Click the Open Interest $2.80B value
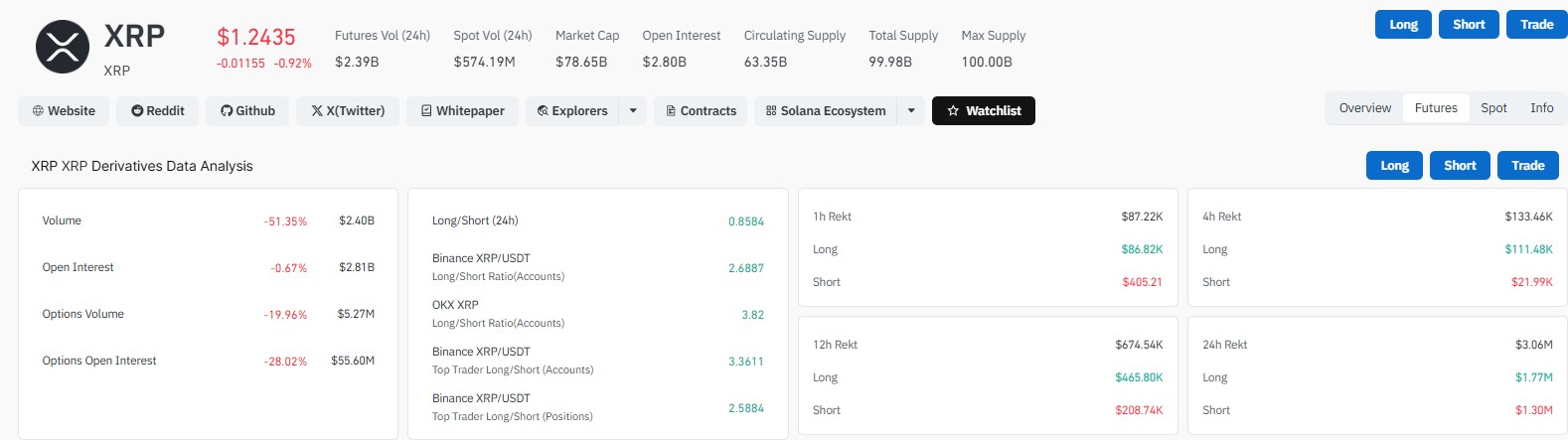This screenshot has width=1568, height=440. point(664,62)
